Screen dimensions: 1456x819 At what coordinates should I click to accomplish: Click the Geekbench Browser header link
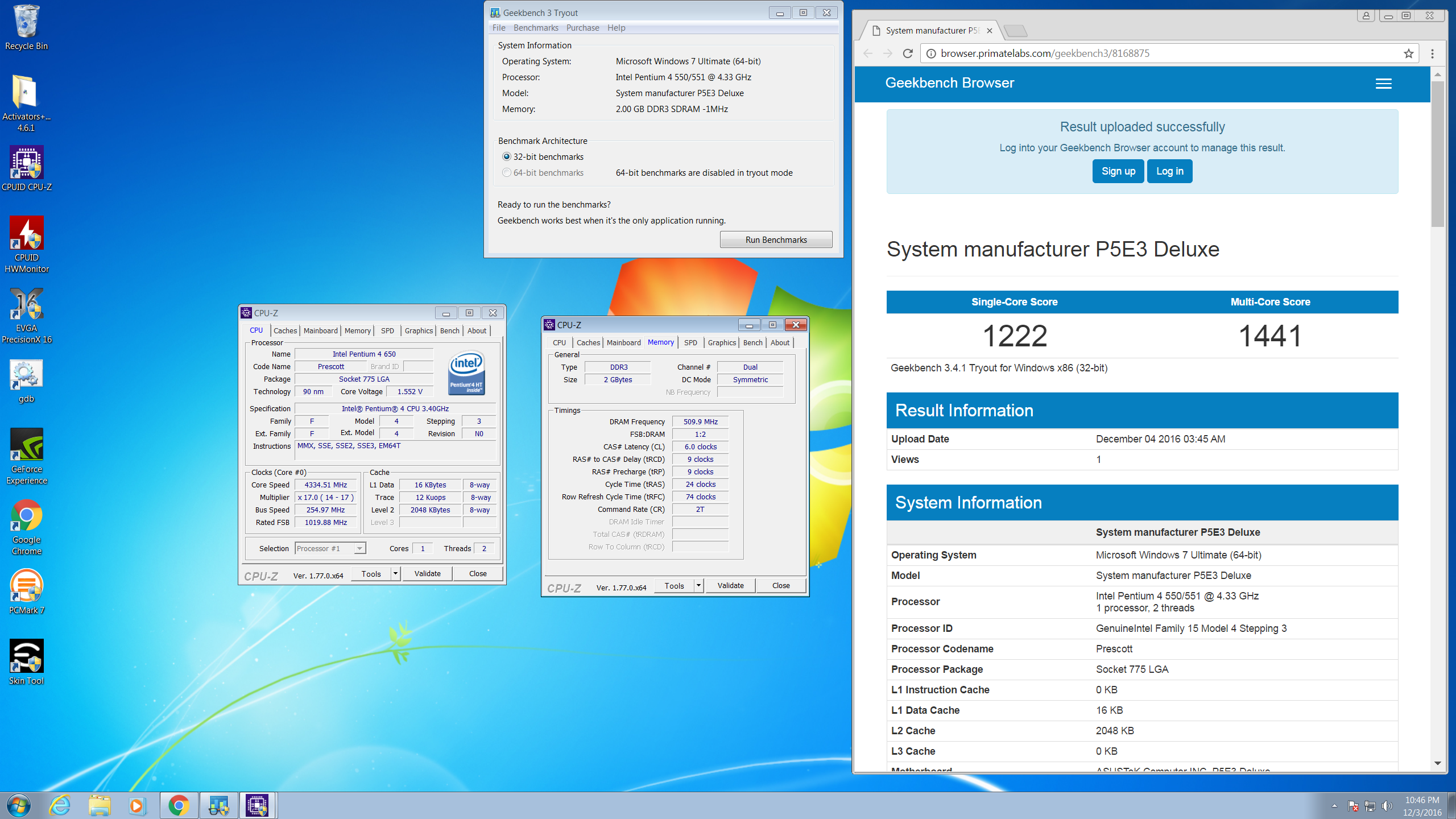[949, 83]
